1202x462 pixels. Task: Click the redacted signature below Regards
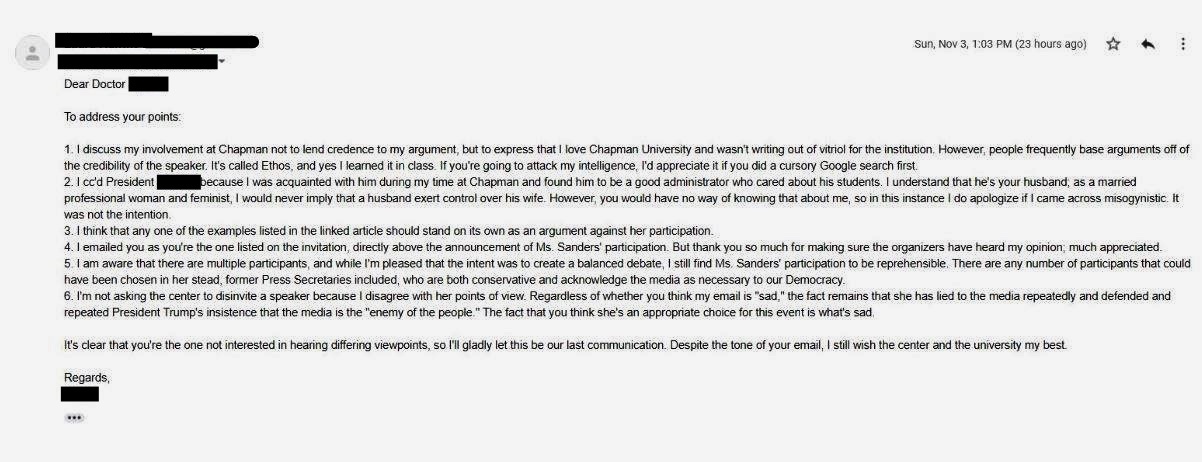pos(79,394)
